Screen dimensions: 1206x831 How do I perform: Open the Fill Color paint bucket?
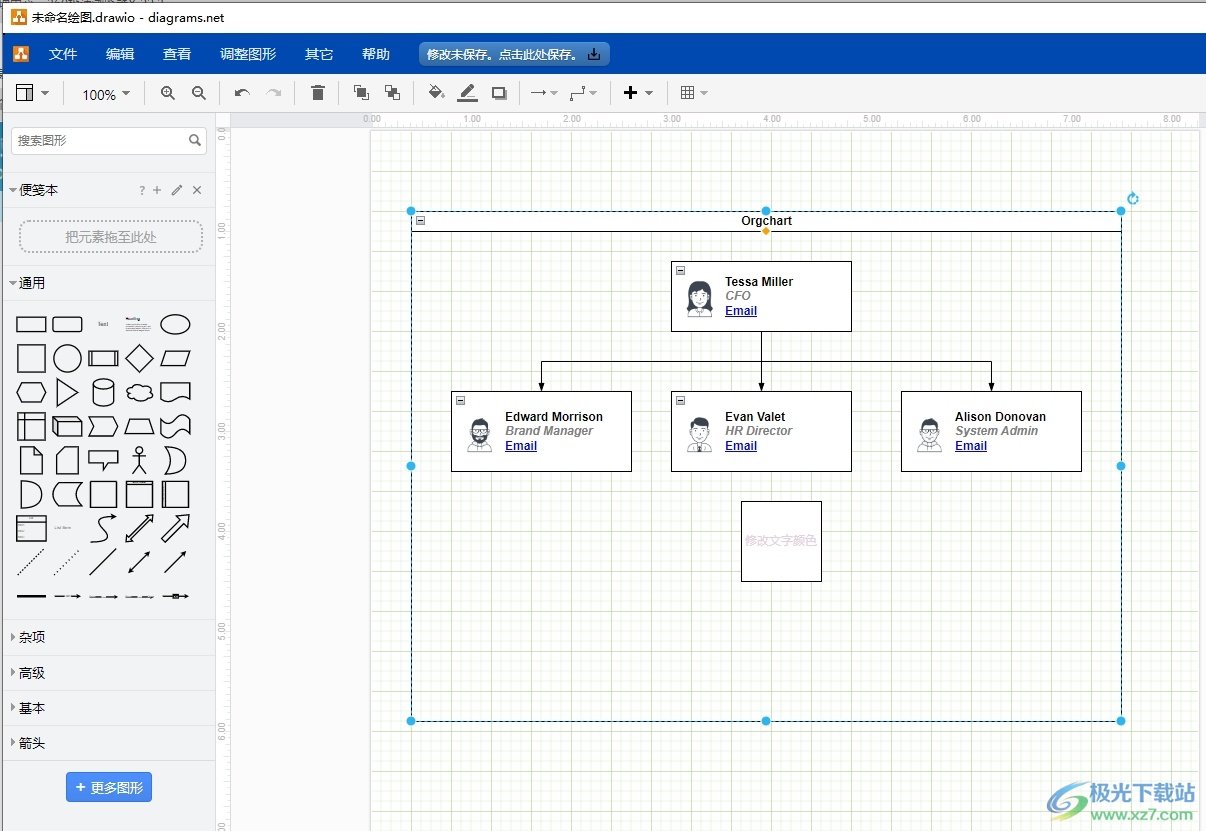click(436, 93)
